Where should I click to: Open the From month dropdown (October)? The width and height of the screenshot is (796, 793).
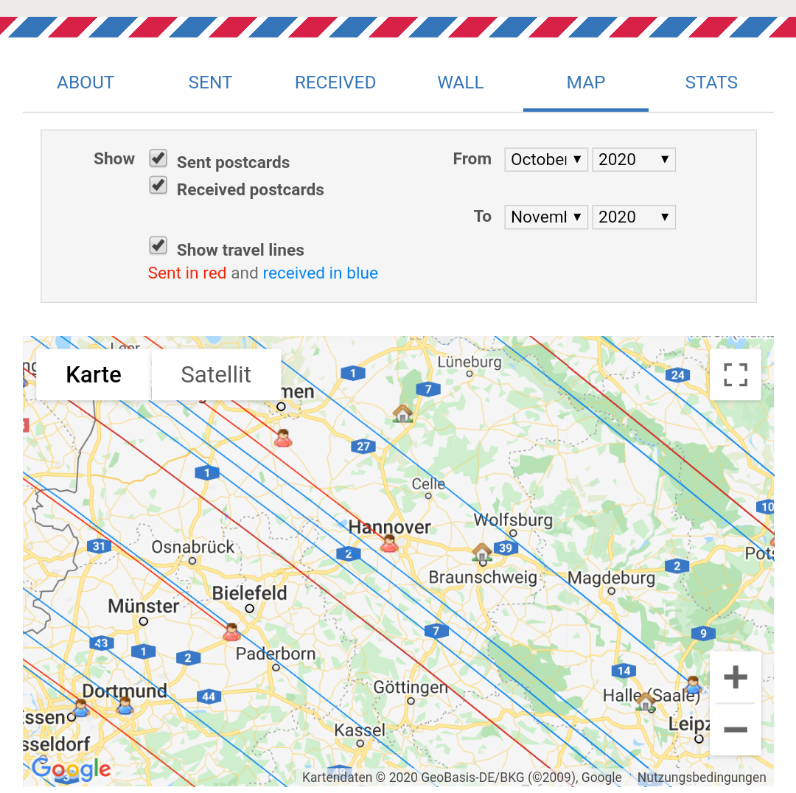click(x=546, y=159)
